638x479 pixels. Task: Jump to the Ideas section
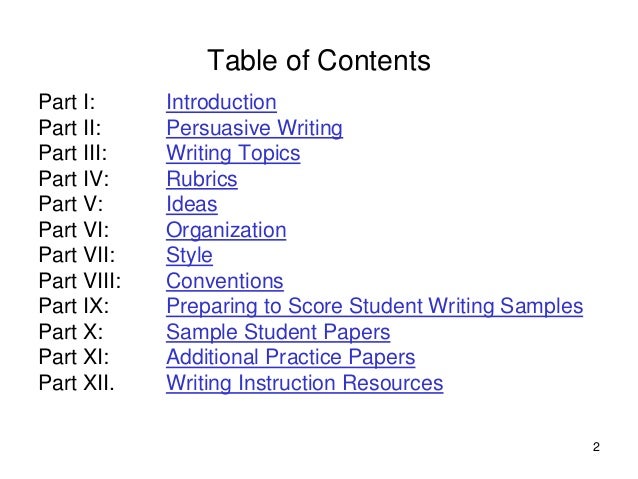pos(192,204)
